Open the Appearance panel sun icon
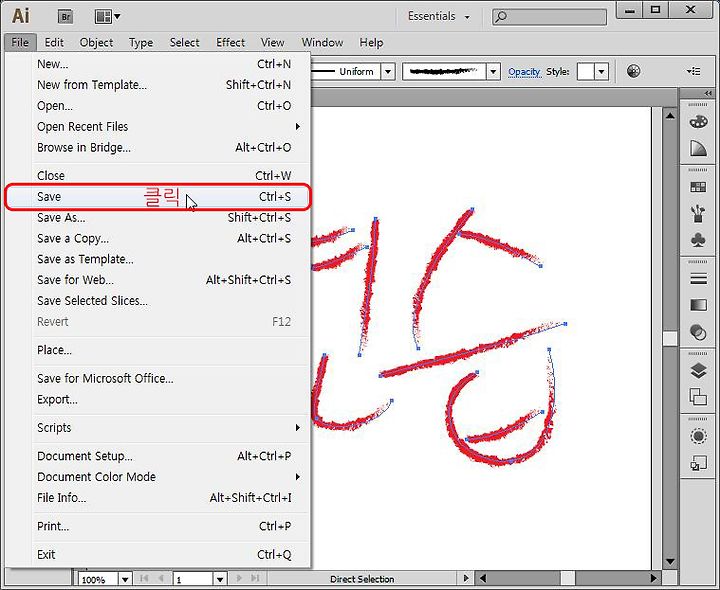Screen dimensions: 720x590 point(698,436)
